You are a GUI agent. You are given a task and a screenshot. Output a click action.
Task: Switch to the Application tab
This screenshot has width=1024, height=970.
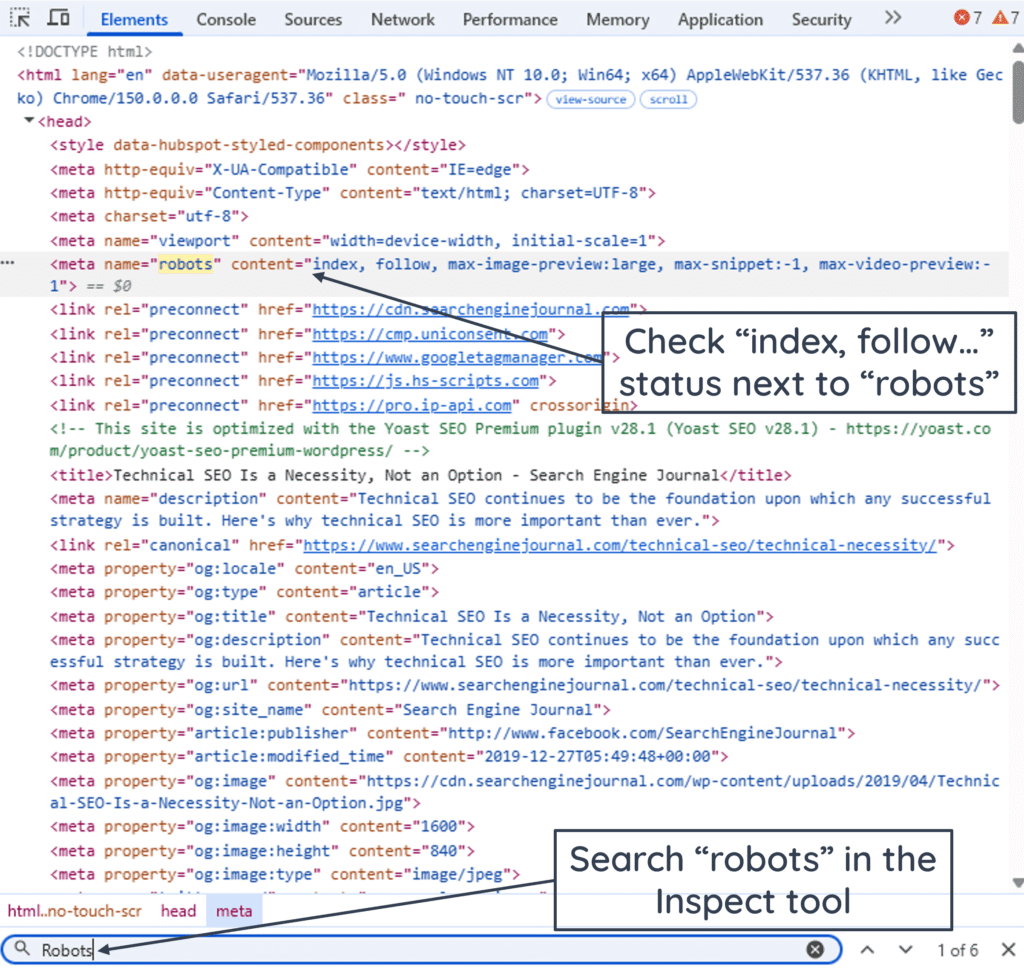720,20
